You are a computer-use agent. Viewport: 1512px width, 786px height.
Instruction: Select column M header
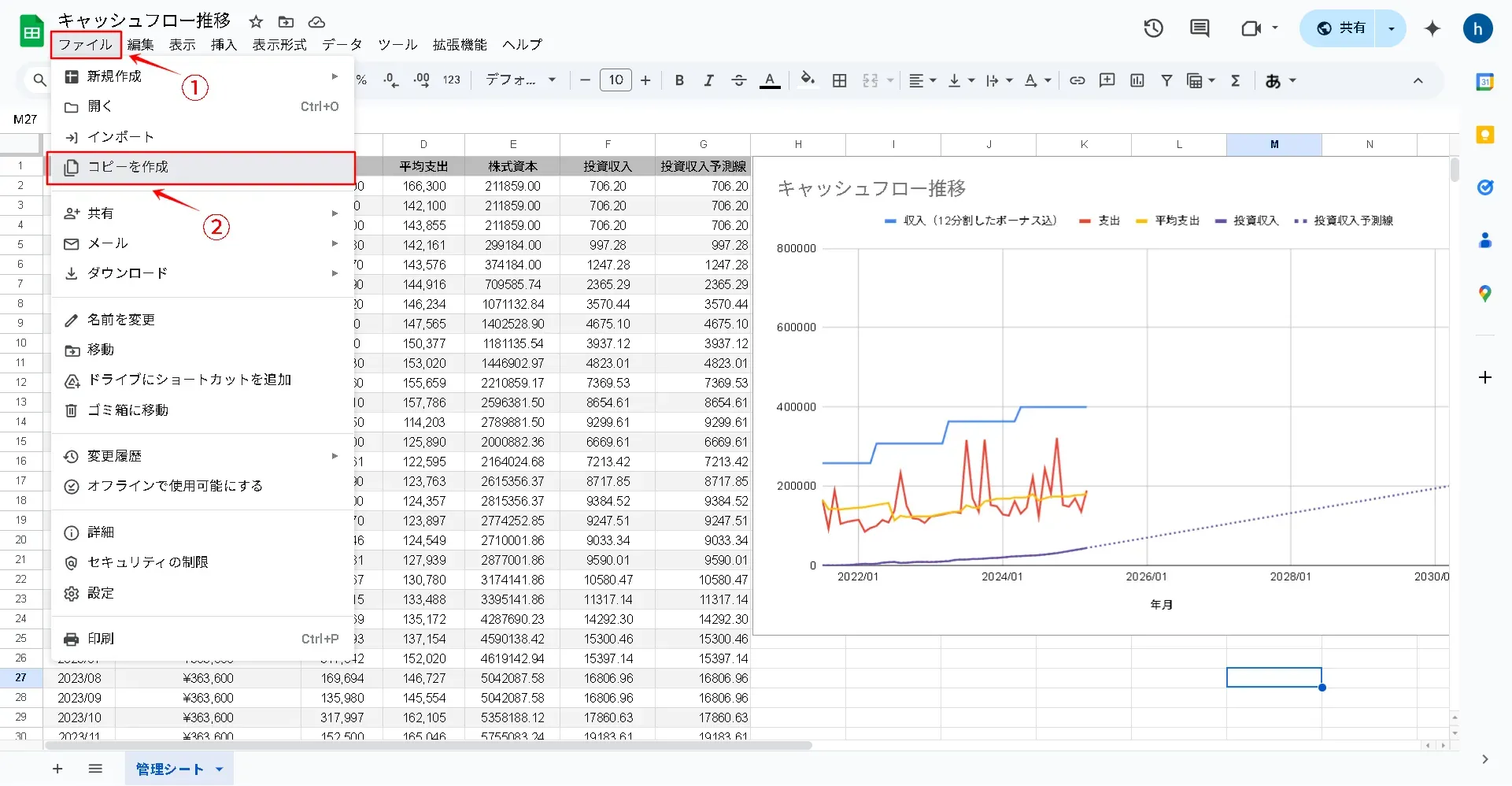[x=1274, y=144]
